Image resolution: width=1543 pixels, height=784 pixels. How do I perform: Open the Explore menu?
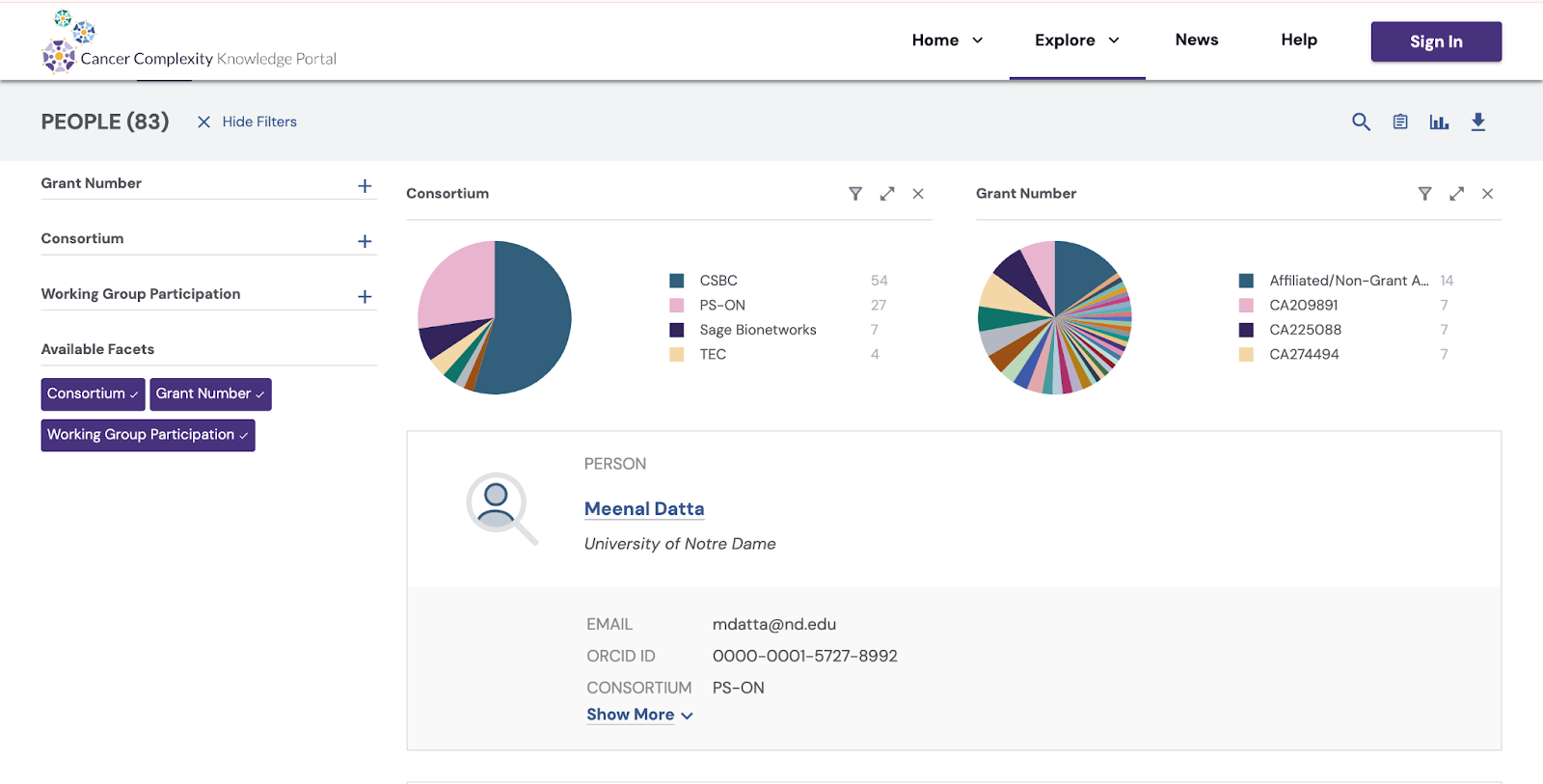1076,41
